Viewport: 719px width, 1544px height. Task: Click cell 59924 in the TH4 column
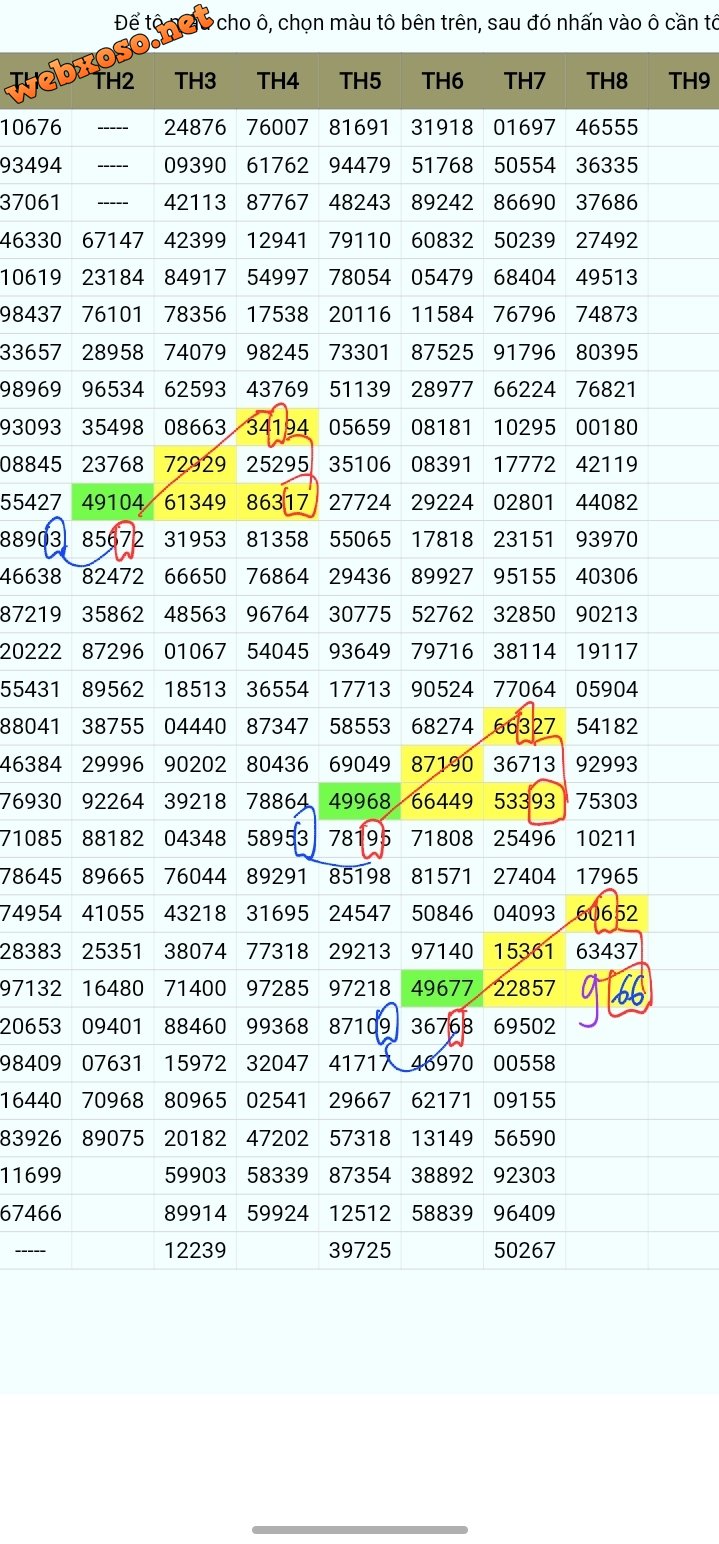[x=278, y=1213]
